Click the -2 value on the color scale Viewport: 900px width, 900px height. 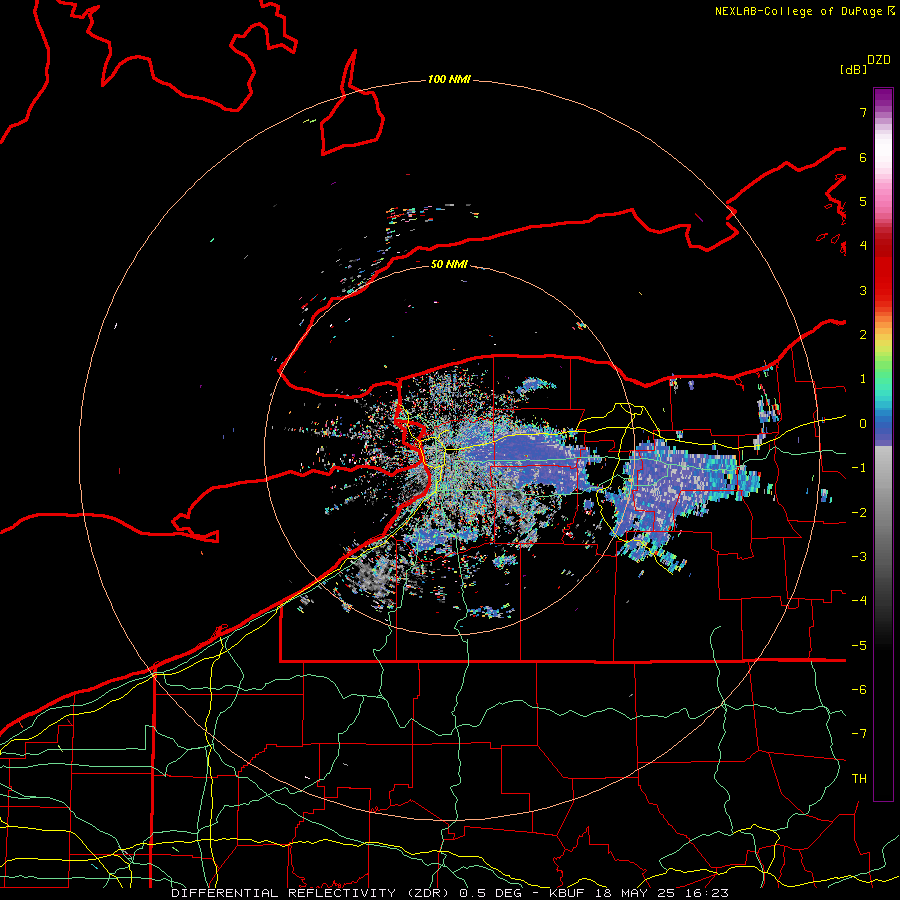[859, 513]
